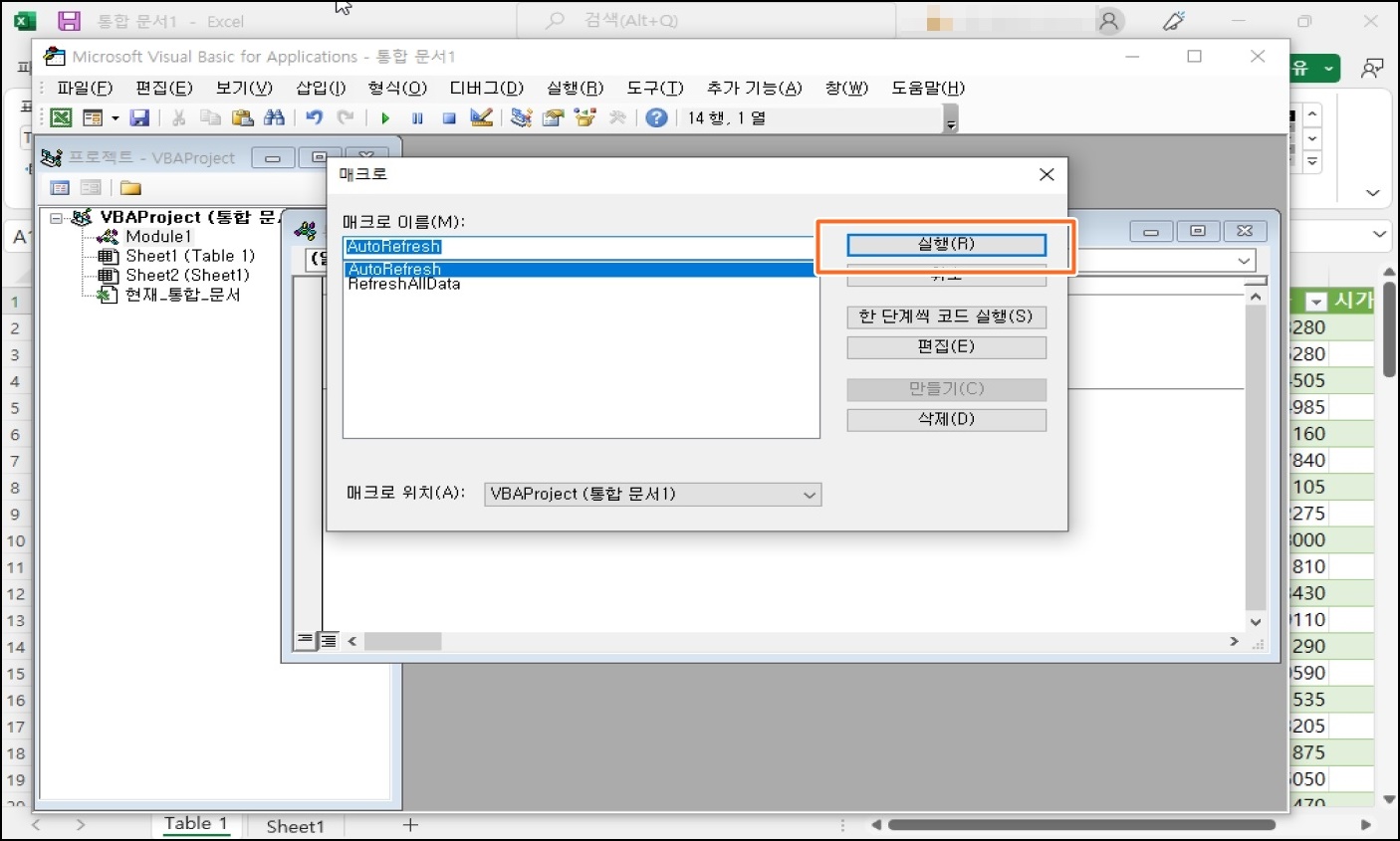Open the 형식(O) menu
The height and width of the screenshot is (841, 1400).
pyautogui.click(x=397, y=88)
